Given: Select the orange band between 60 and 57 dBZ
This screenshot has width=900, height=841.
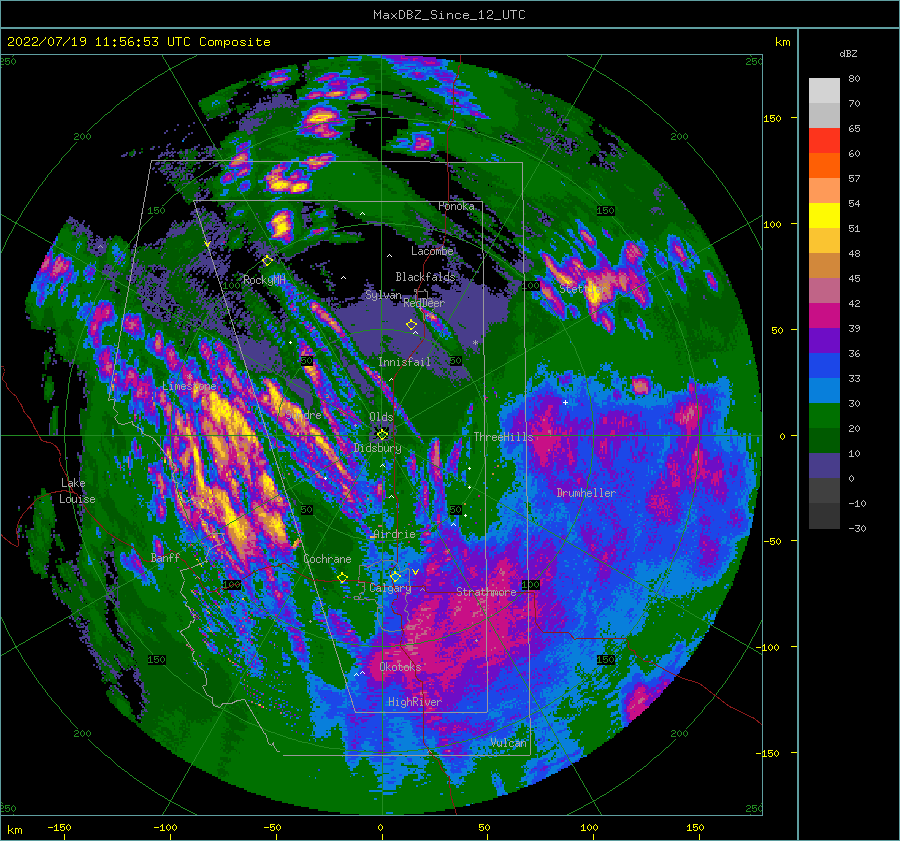Looking at the screenshot, I should (824, 166).
